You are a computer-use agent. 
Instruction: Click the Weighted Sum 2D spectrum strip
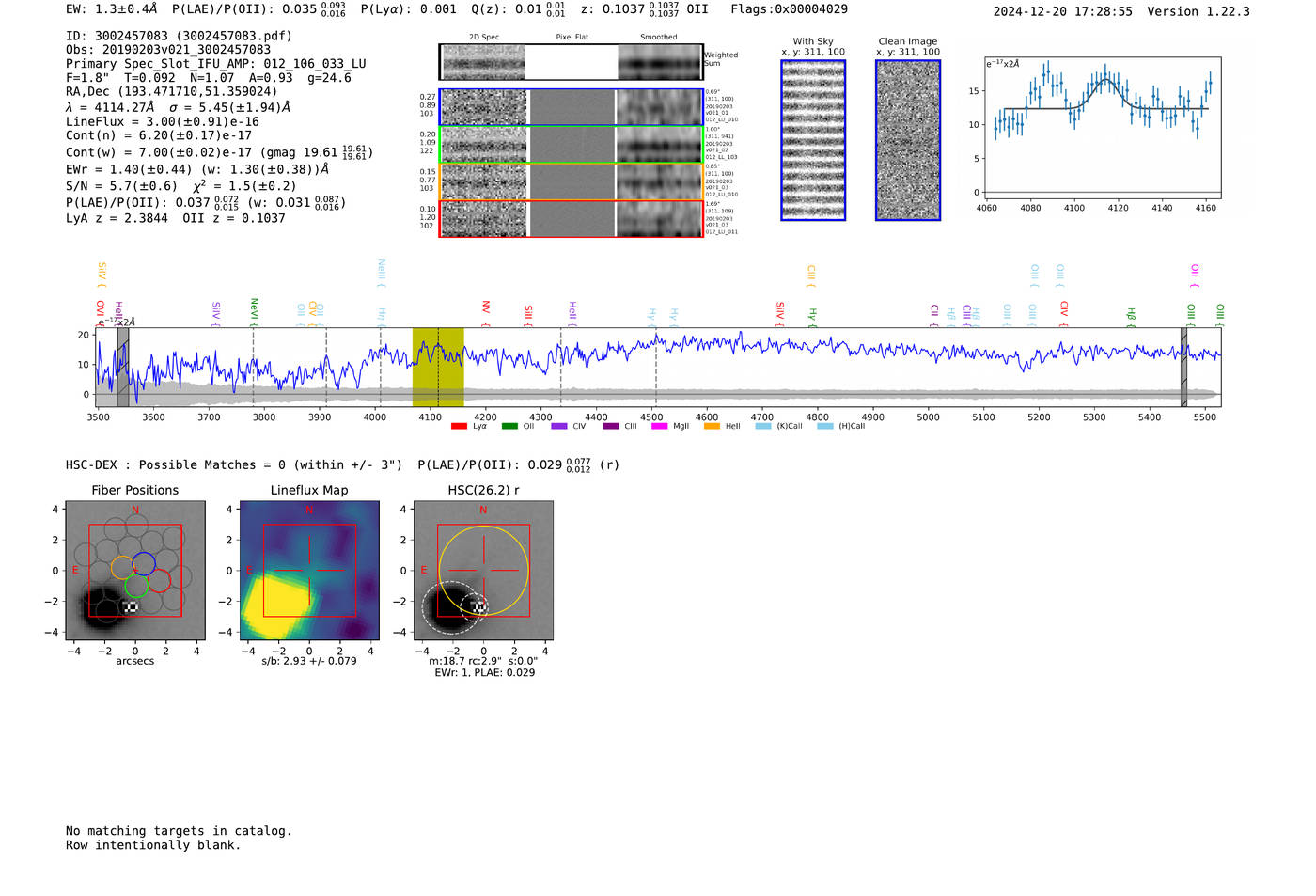click(x=572, y=62)
